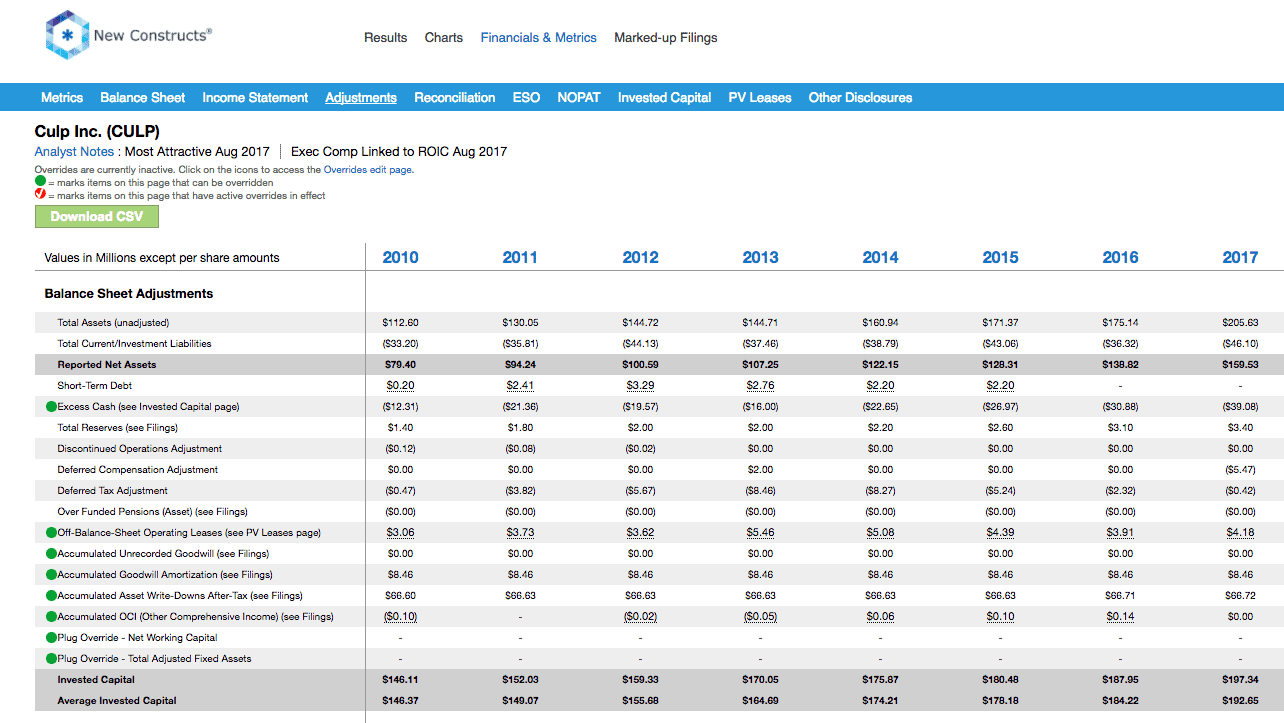Open the Results top navigation item
This screenshot has height=723, width=1284.
pos(385,38)
